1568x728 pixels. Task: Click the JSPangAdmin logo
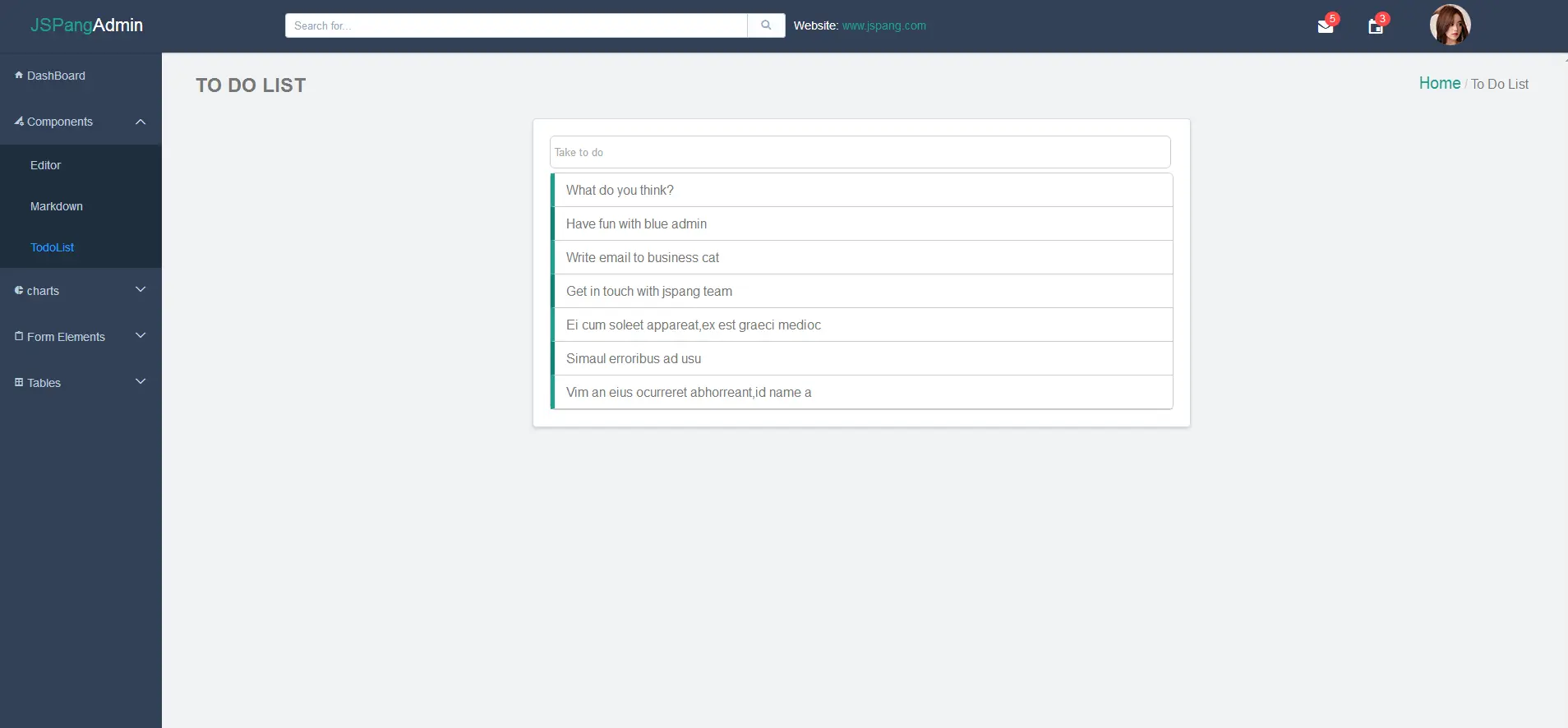click(x=86, y=25)
